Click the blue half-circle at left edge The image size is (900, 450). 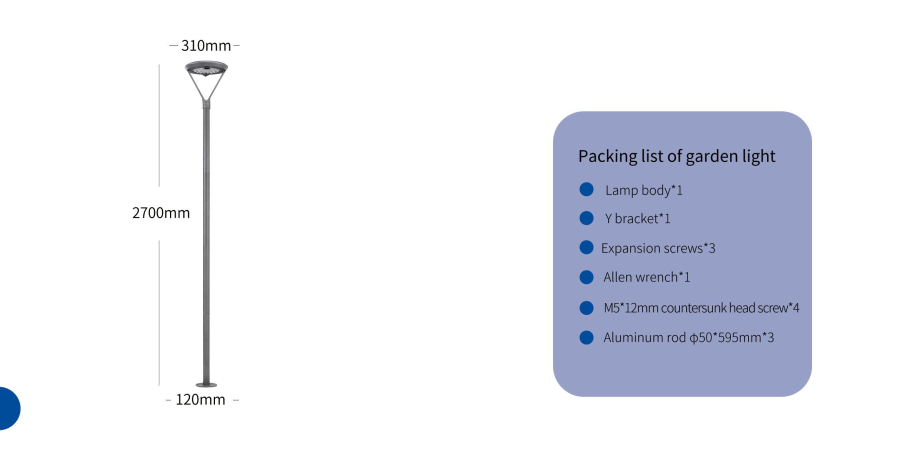pos(7,408)
